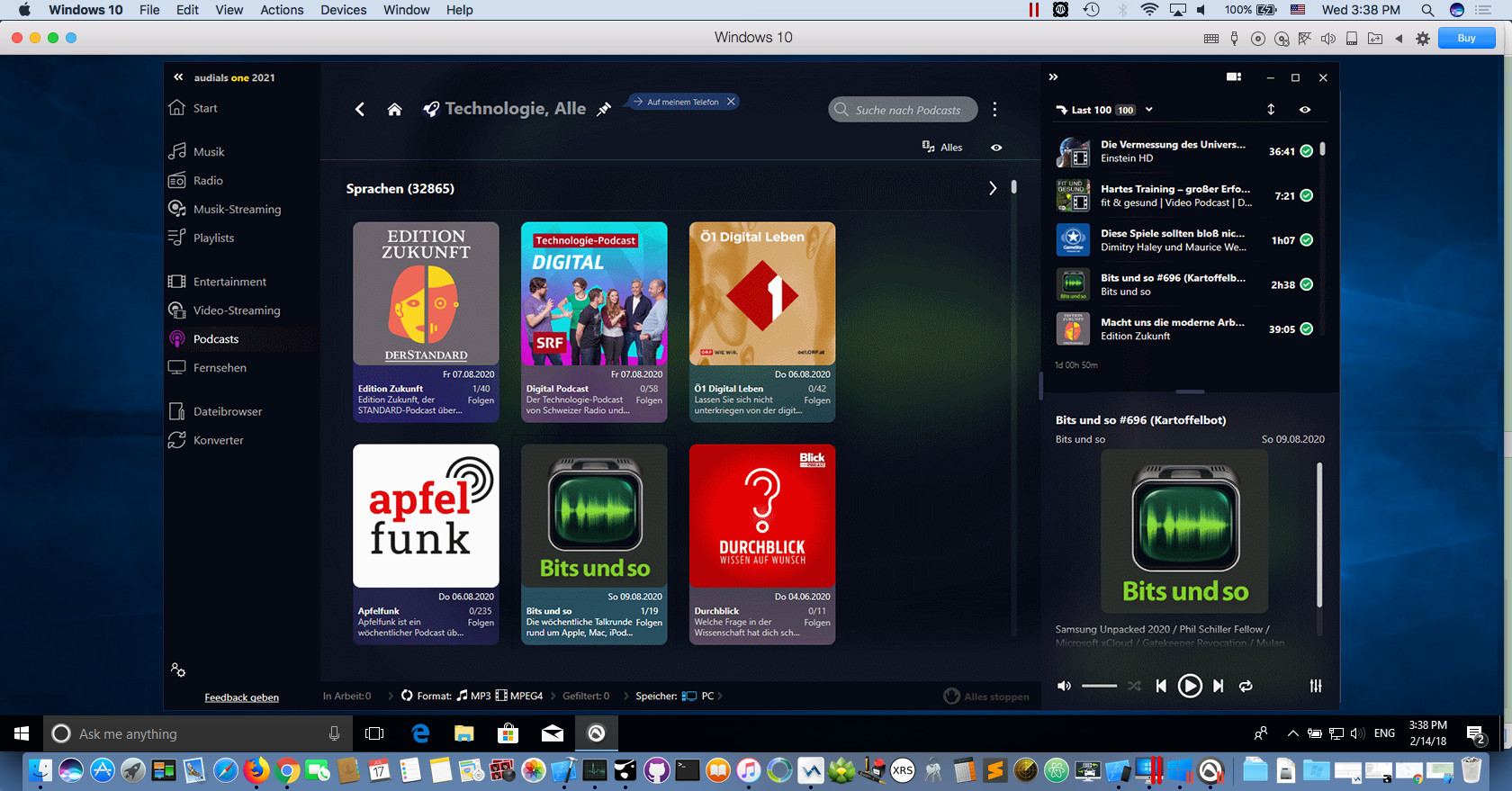Skip to the next track
The image size is (1512, 791).
[1218, 686]
